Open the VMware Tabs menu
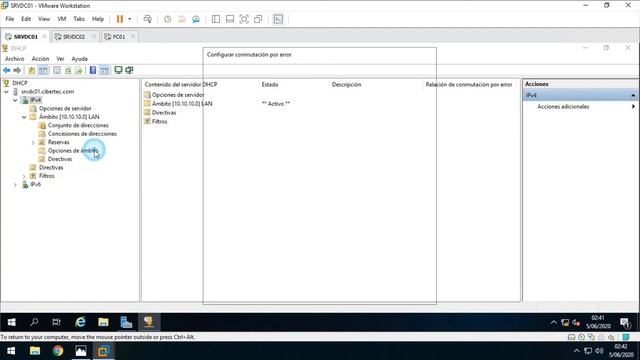 pyautogui.click(x=79, y=19)
